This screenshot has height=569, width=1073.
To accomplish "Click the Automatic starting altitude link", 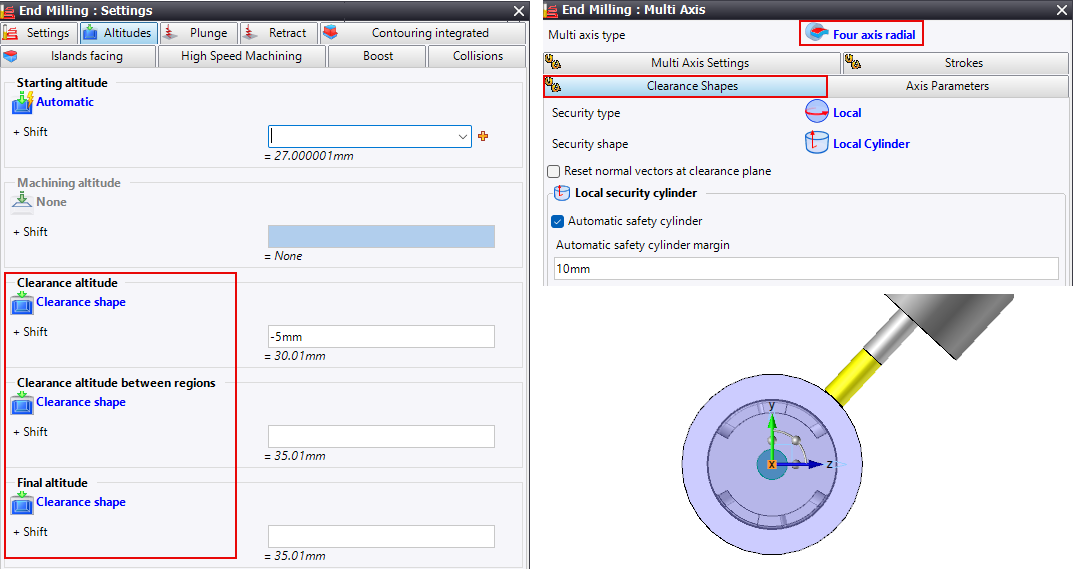I will [65, 102].
